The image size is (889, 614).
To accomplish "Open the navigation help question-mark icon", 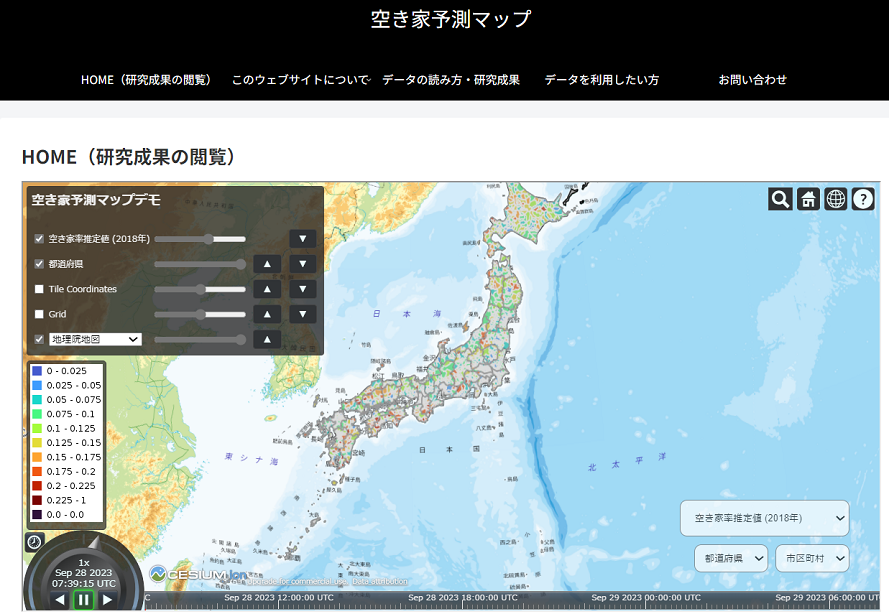I will 863,199.
